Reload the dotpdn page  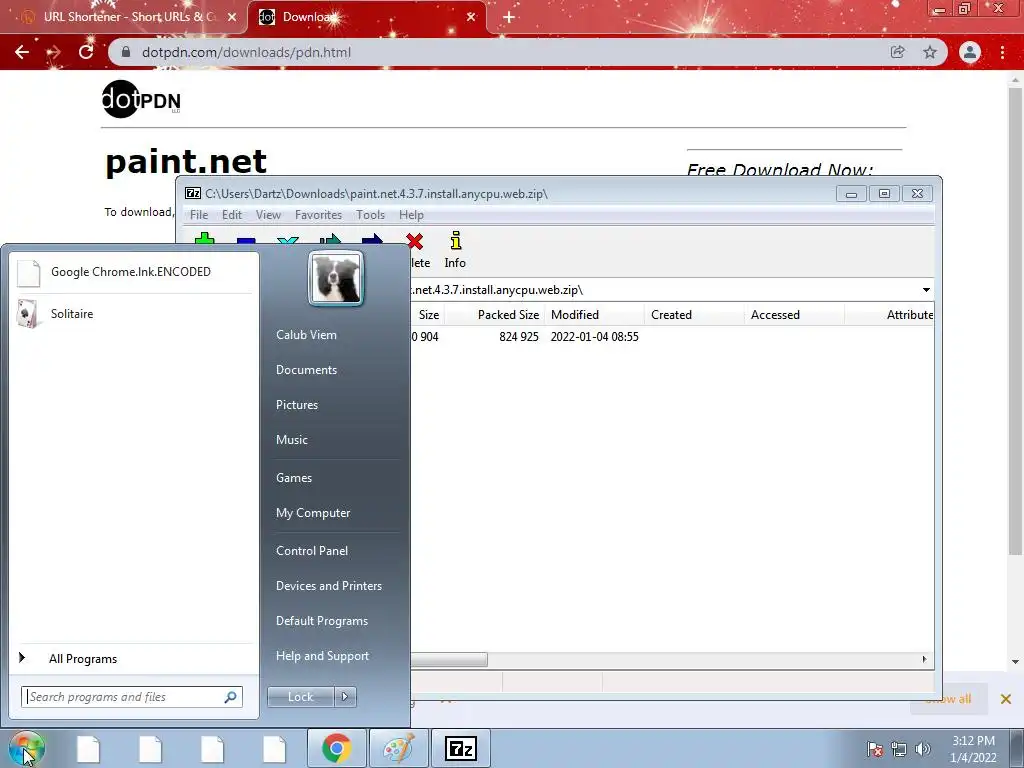(86, 52)
